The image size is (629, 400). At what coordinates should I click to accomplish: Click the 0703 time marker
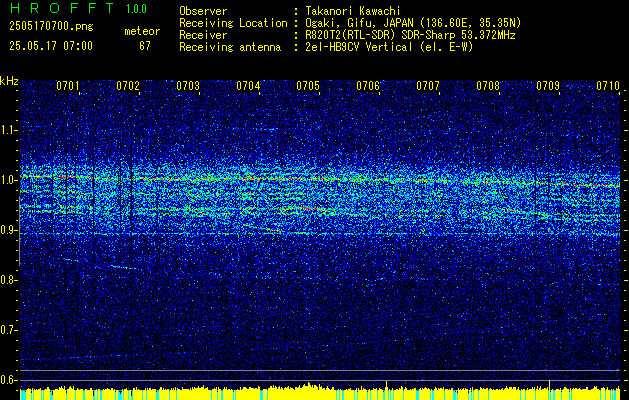pos(188,86)
